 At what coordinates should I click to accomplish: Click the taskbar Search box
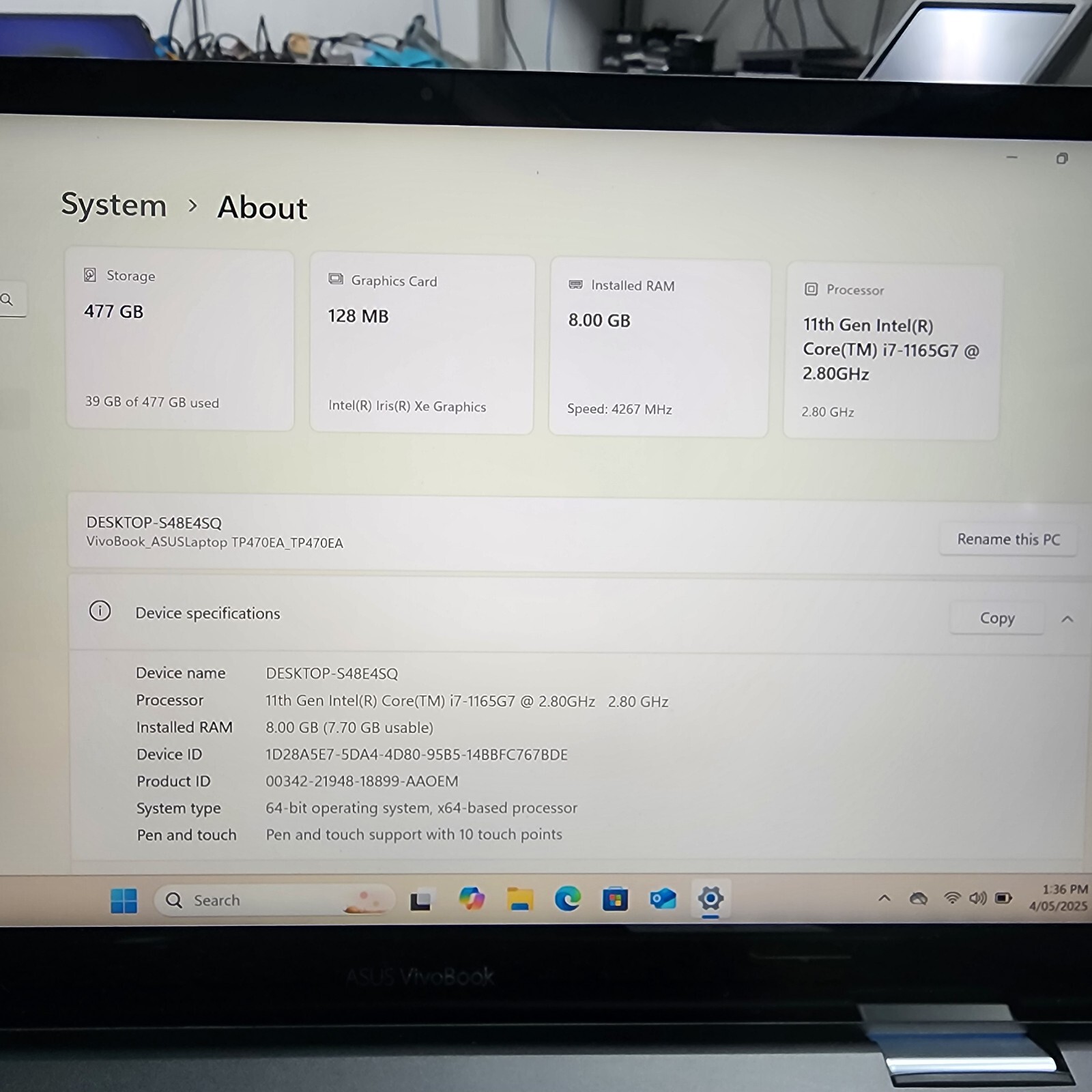click(274, 900)
